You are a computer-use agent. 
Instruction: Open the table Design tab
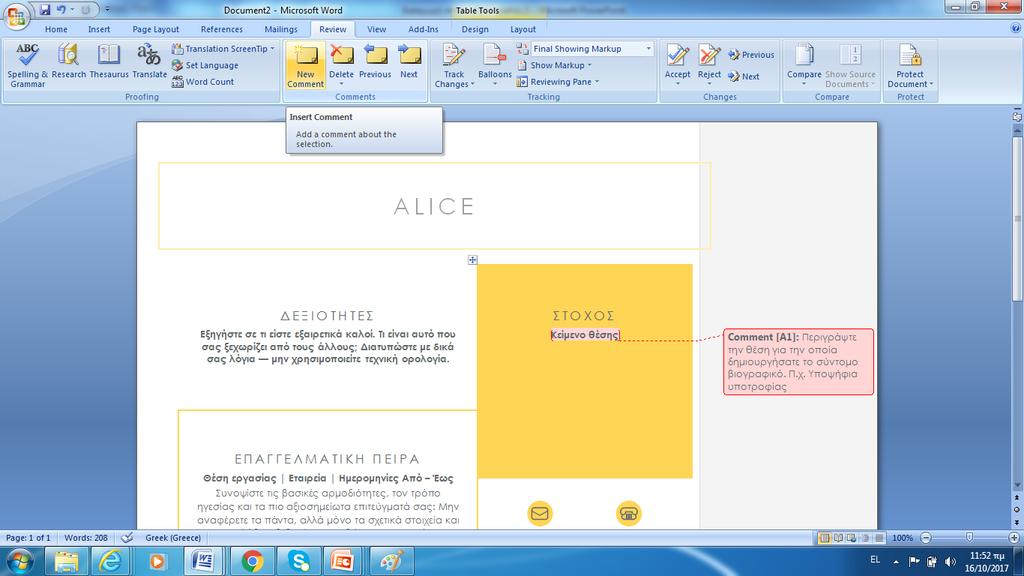click(475, 29)
